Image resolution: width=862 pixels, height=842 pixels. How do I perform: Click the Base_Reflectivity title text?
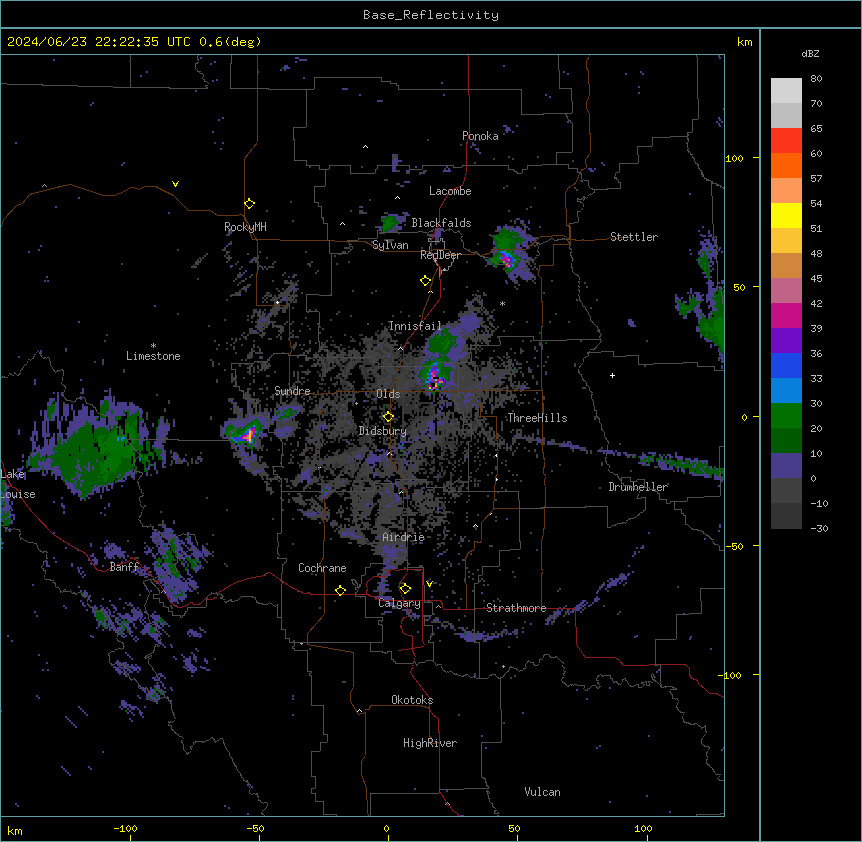coord(431,15)
